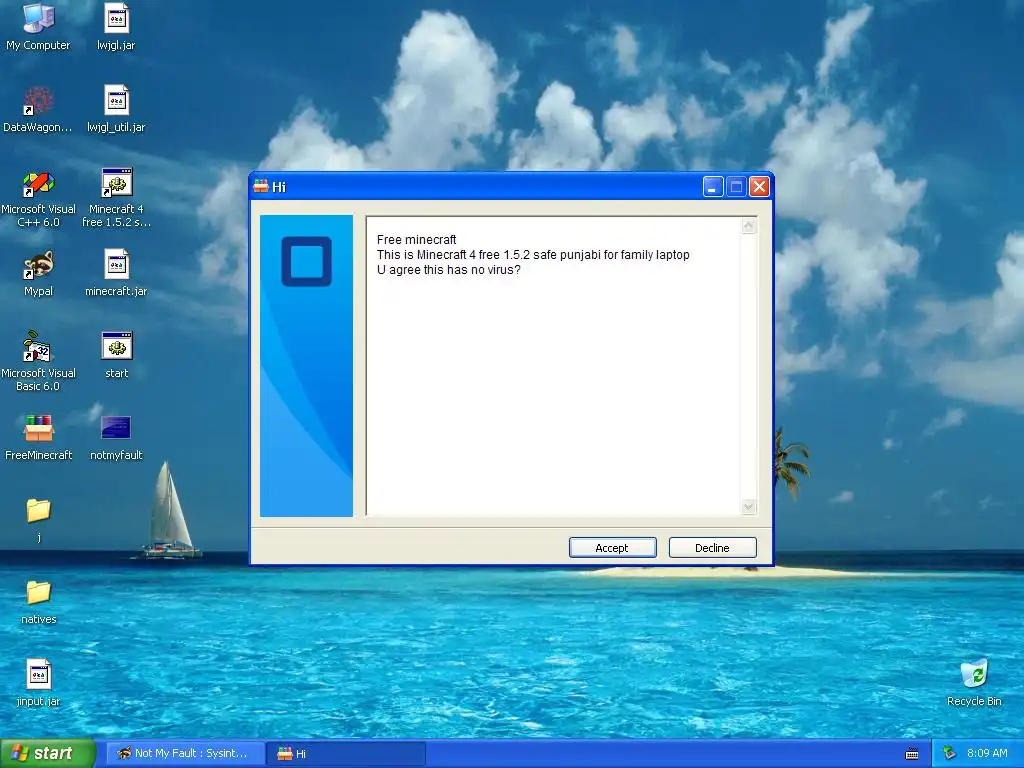Viewport: 1024px width, 768px height.
Task: Minimize the Hi dialog window
Action: [x=712, y=187]
